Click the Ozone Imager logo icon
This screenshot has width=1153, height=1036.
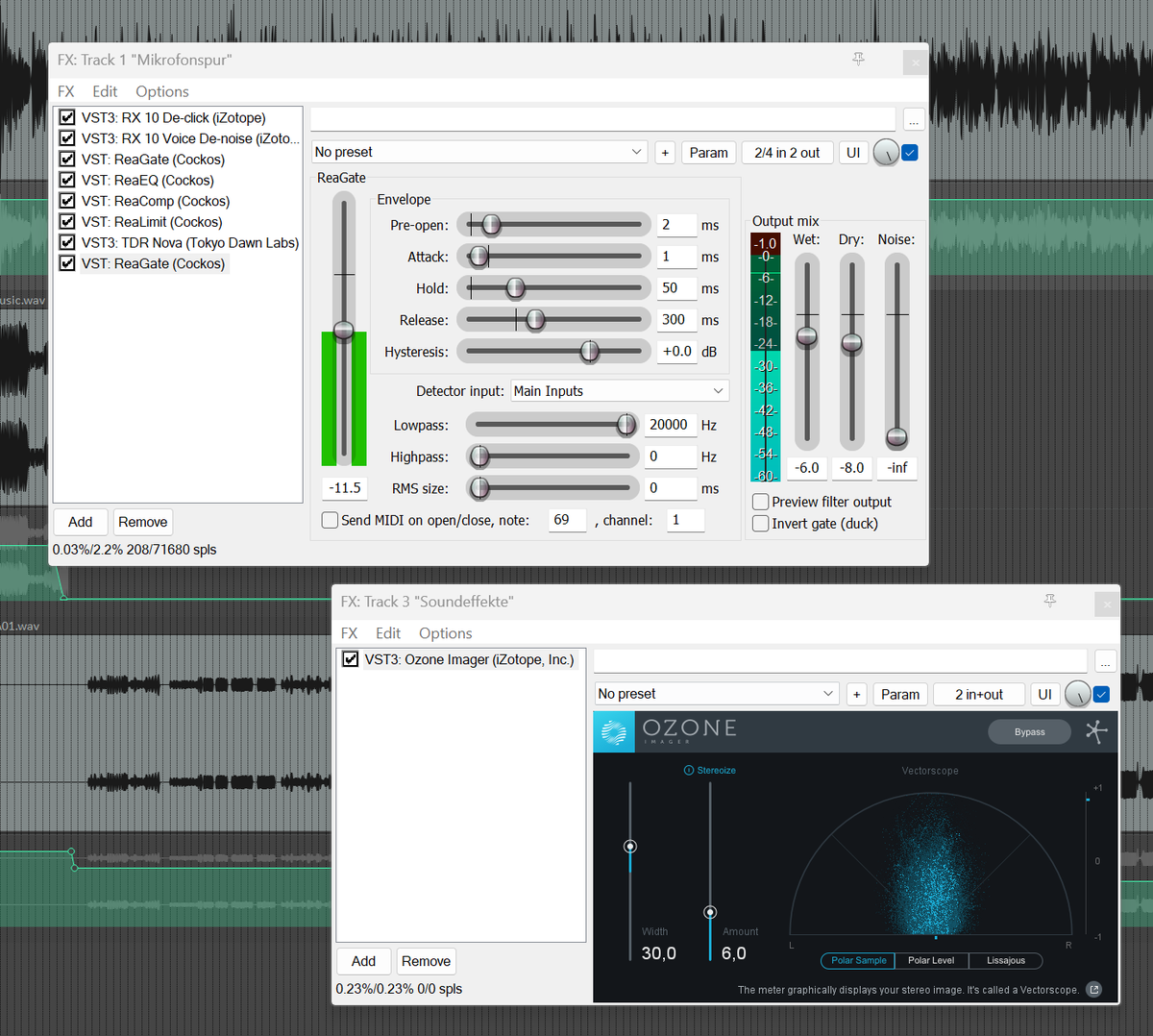tap(613, 732)
